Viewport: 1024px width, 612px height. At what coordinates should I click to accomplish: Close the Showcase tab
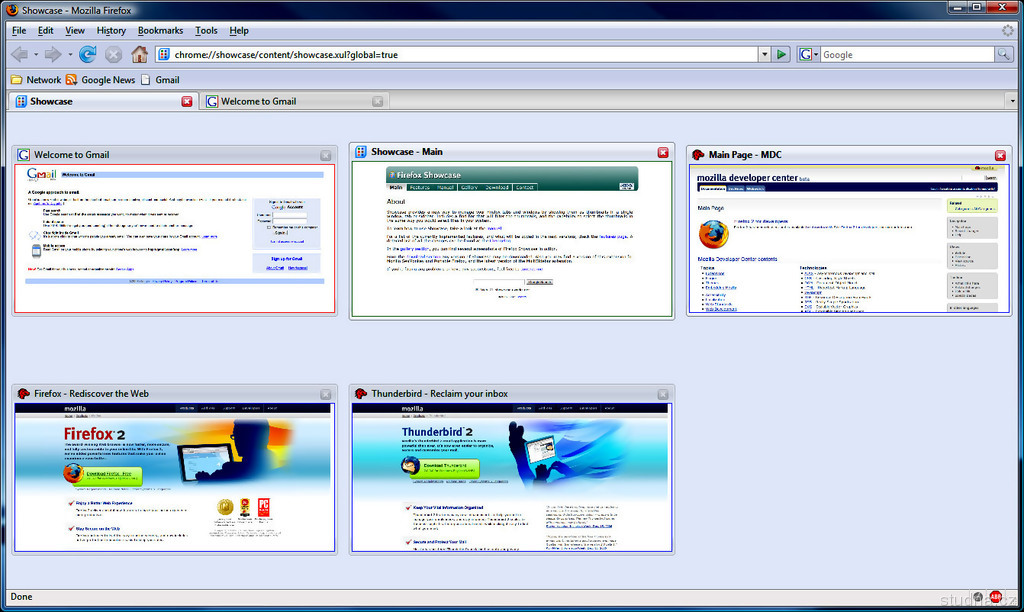coord(187,101)
